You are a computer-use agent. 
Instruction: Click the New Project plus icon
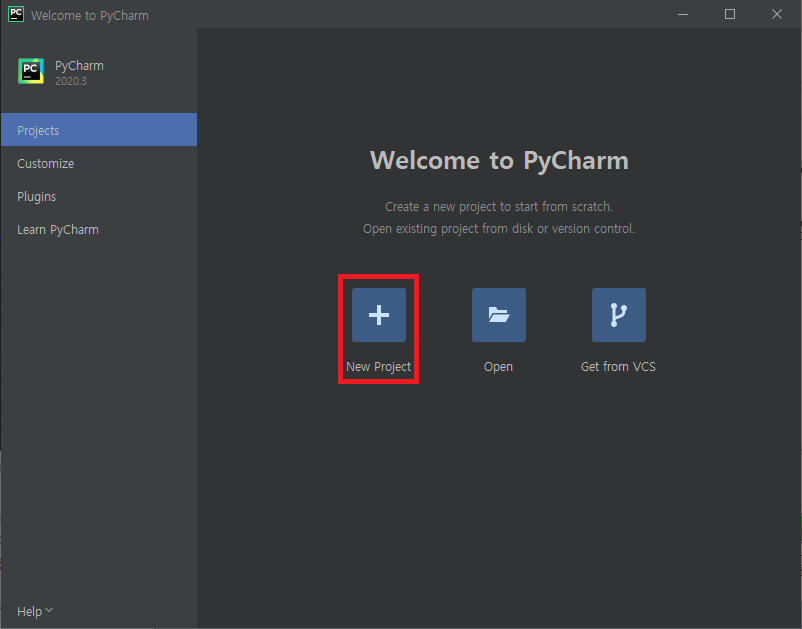pos(378,315)
